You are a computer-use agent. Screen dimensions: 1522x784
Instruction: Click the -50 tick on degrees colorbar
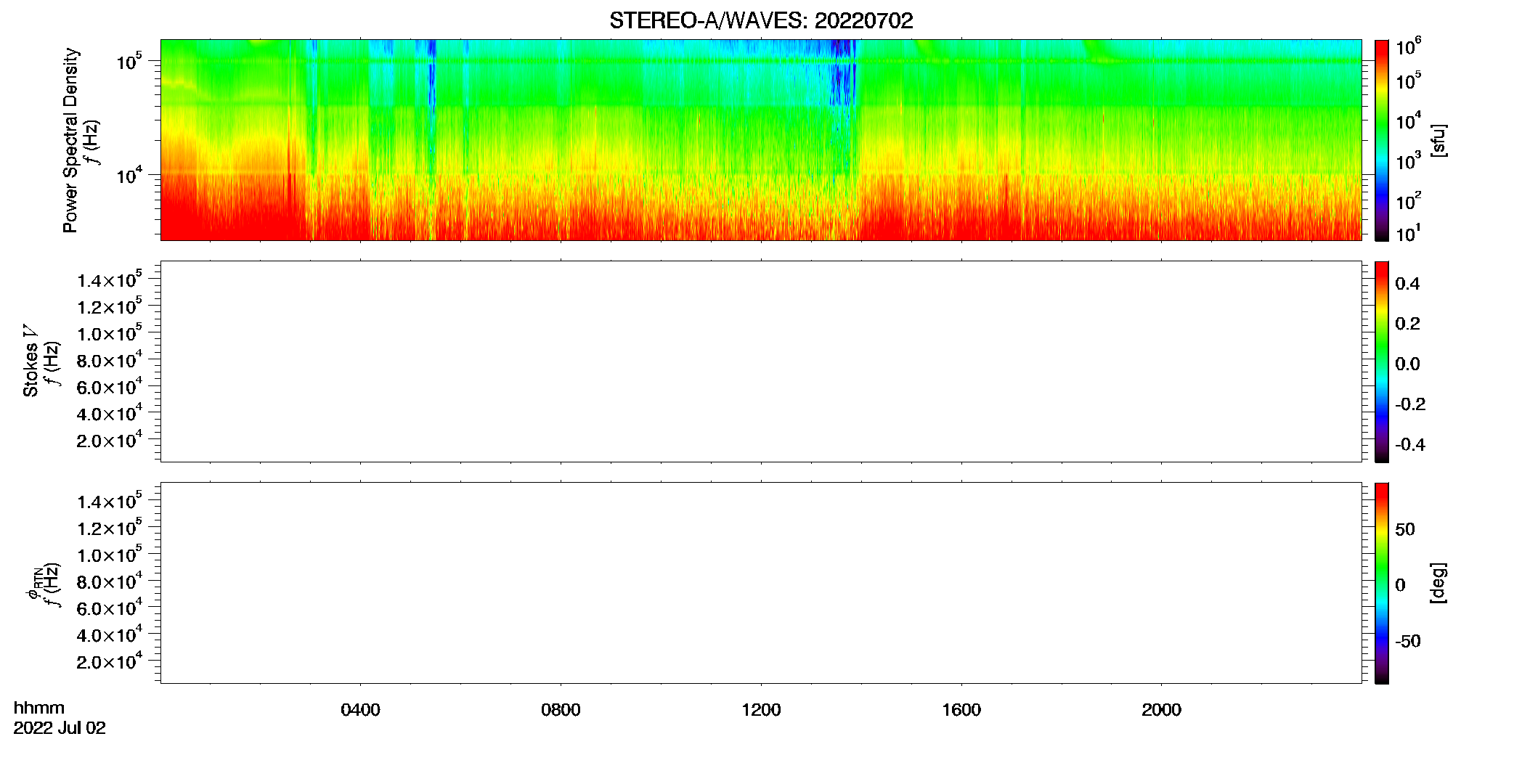coord(1408,642)
